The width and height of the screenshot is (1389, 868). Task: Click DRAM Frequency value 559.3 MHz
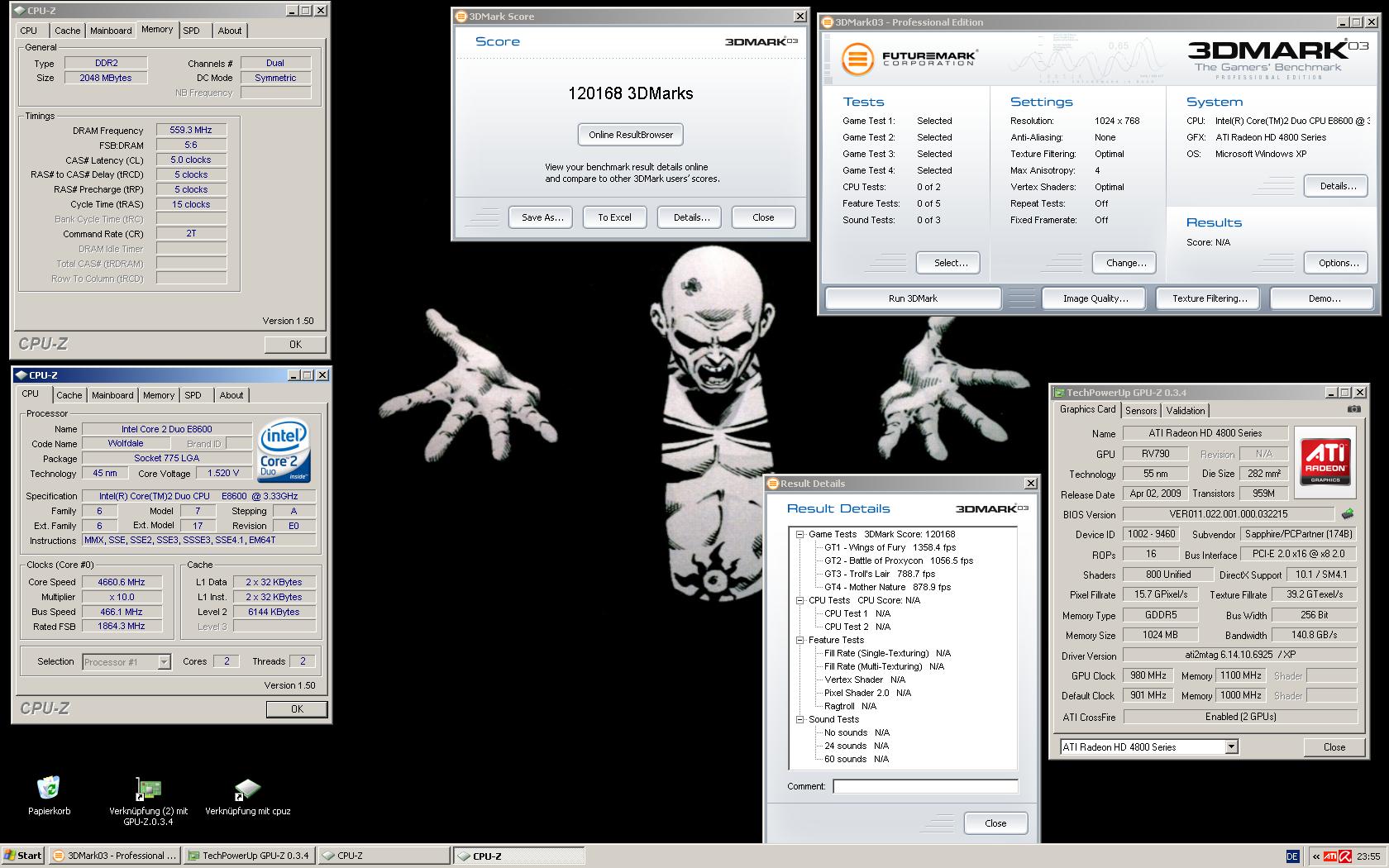coord(191,131)
